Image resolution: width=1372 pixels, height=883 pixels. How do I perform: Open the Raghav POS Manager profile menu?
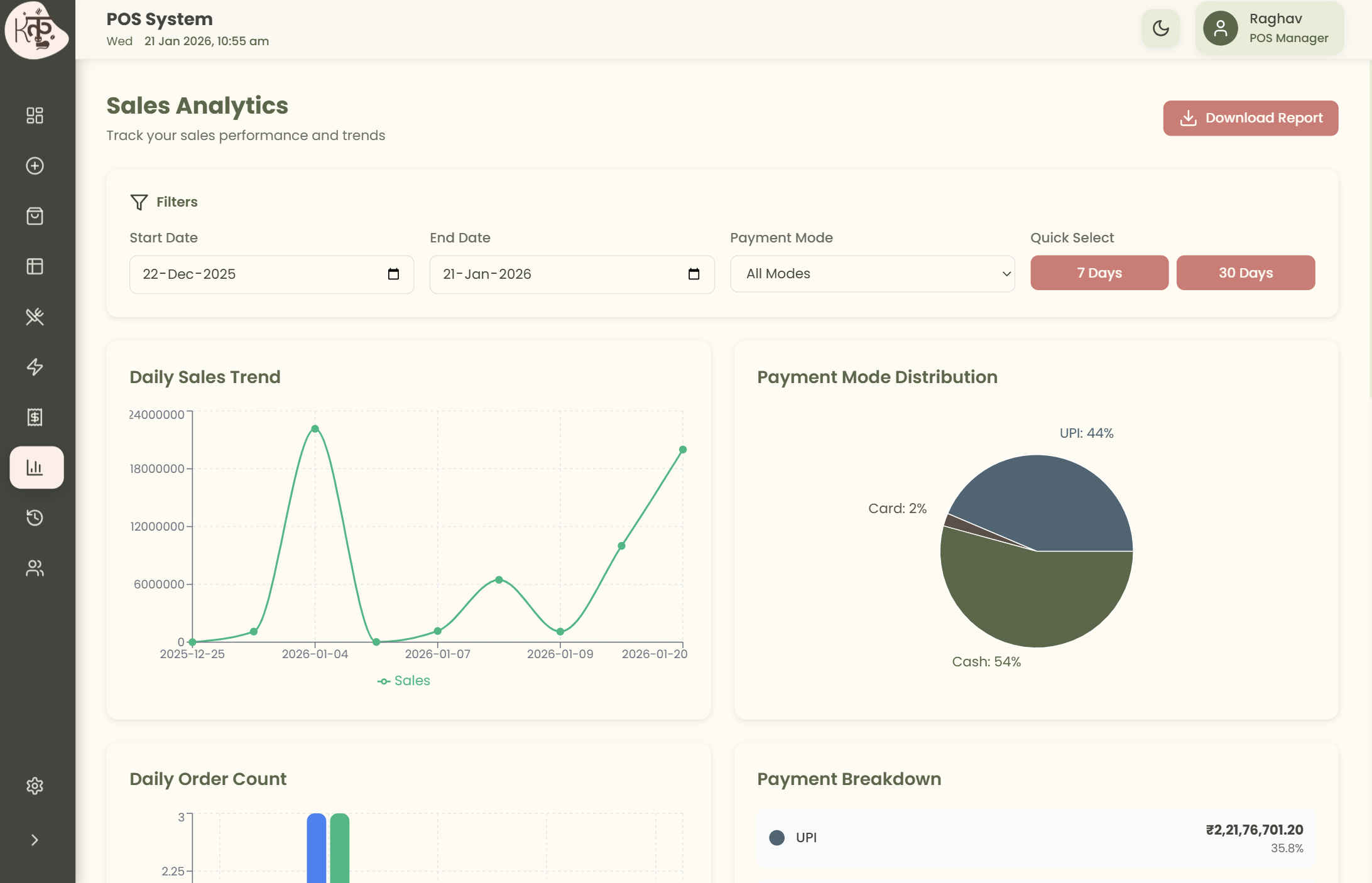1269,28
